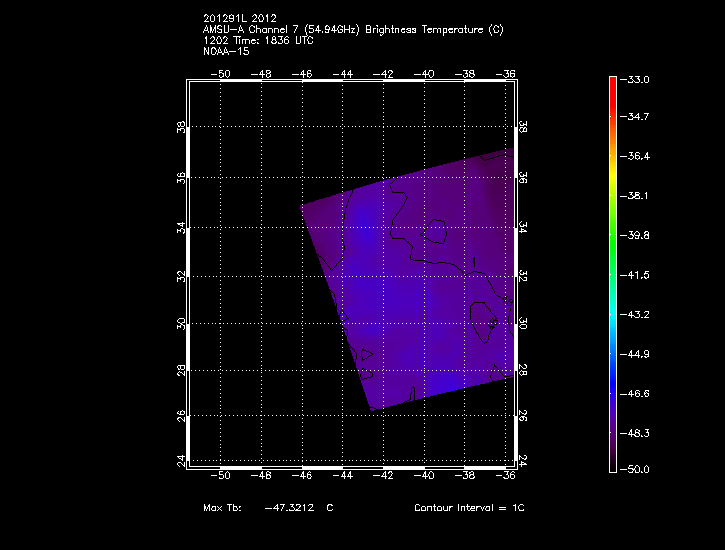Click the western corner of the satellite swath
Screen dimensions: 725x550
pos(303,207)
